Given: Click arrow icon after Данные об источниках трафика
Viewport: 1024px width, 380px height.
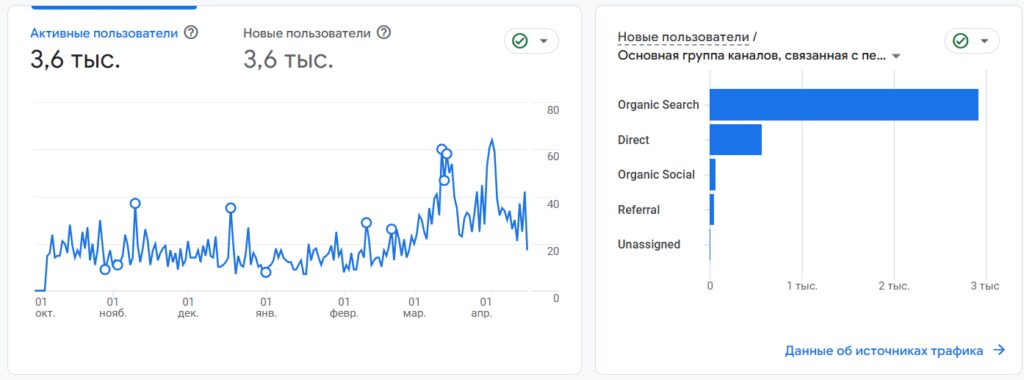Looking at the screenshot, I should [999, 351].
